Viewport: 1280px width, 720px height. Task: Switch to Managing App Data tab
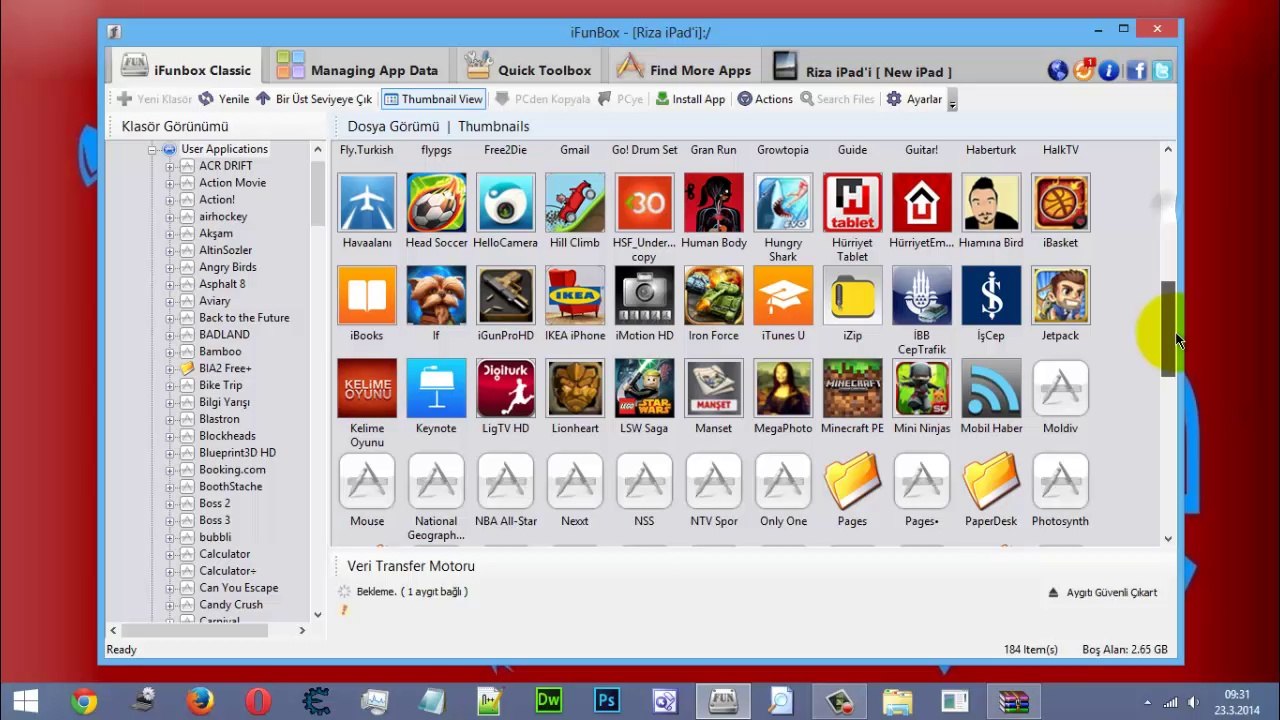click(x=357, y=69)
